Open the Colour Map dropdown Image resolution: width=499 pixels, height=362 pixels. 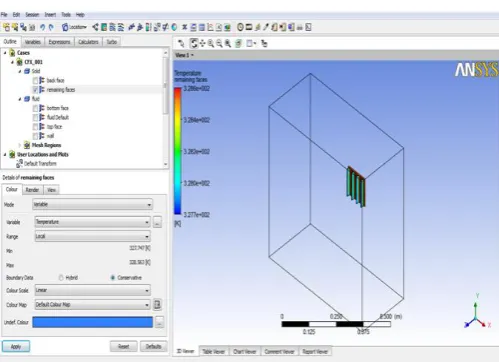[x=93, y=305]
